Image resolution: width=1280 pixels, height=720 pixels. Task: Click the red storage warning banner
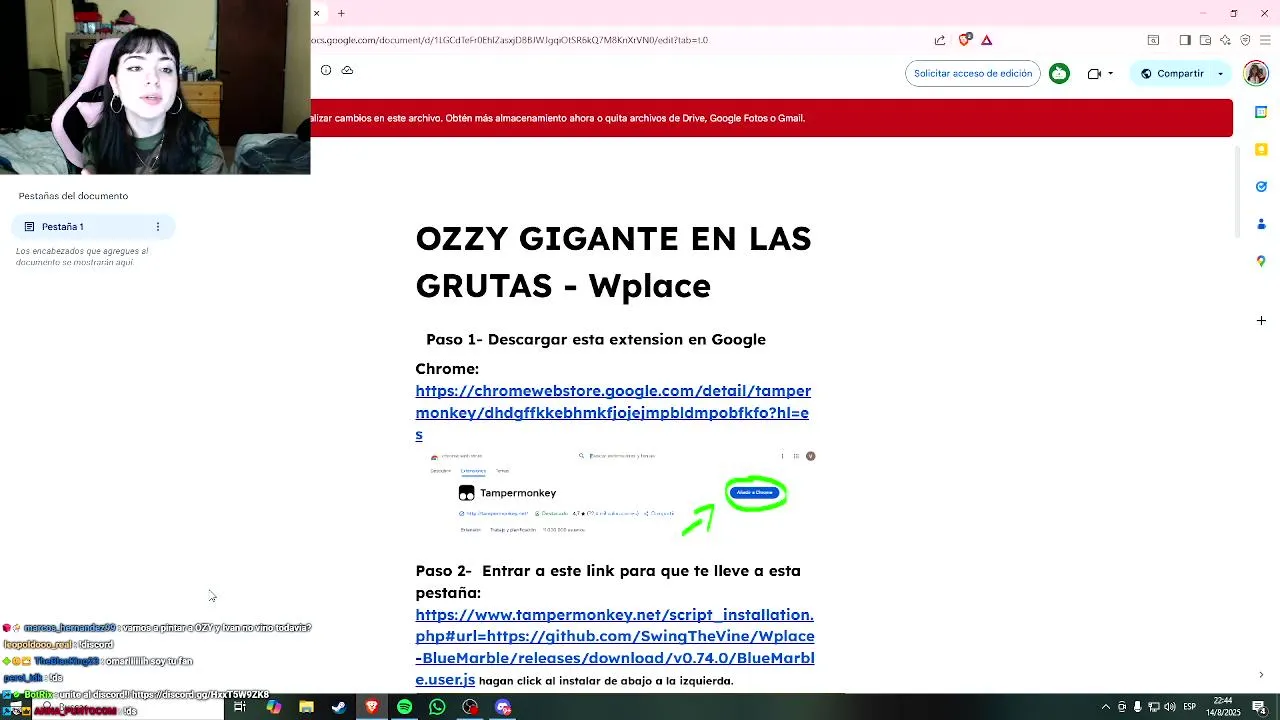click(x=772, y=118)
